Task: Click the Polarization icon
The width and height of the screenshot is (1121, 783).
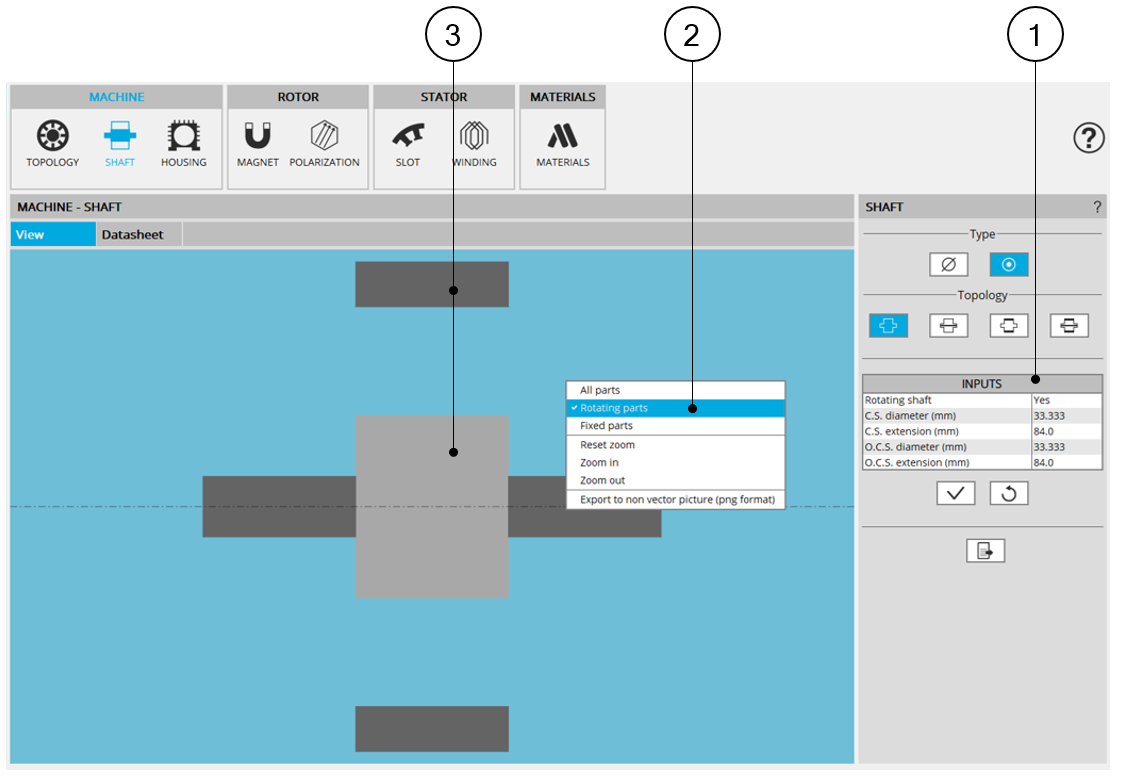Action: click(324, 137)
